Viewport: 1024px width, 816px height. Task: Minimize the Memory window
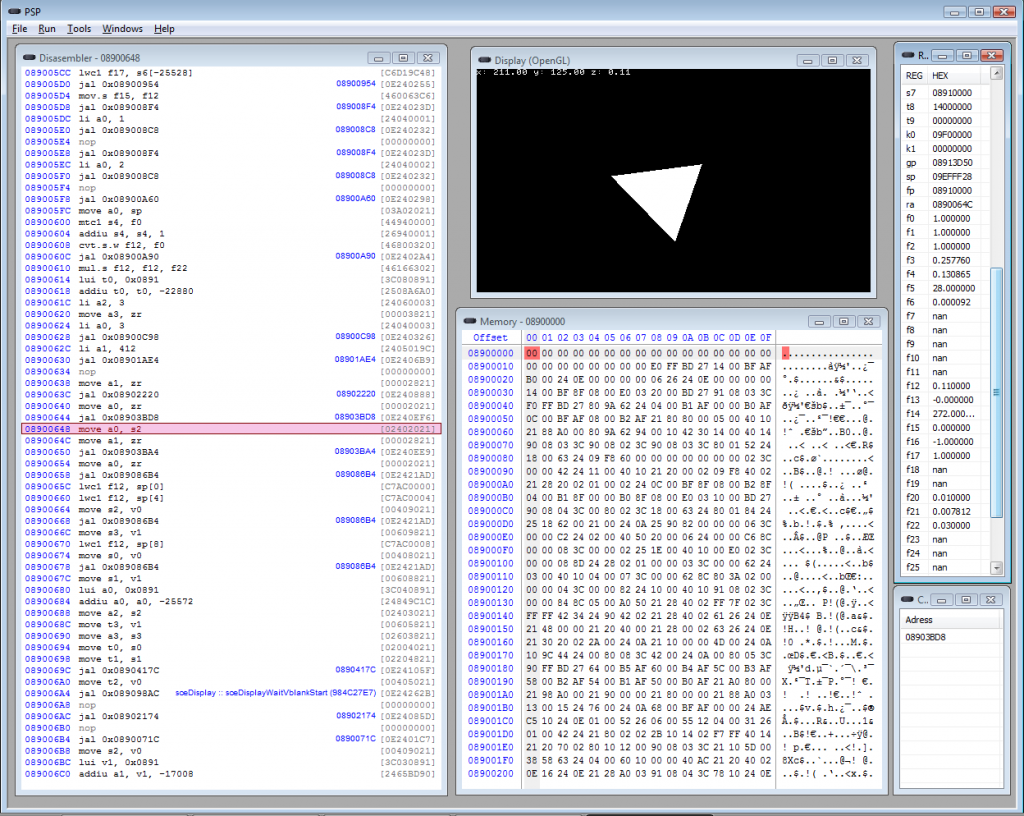click(x=817, y=322)
